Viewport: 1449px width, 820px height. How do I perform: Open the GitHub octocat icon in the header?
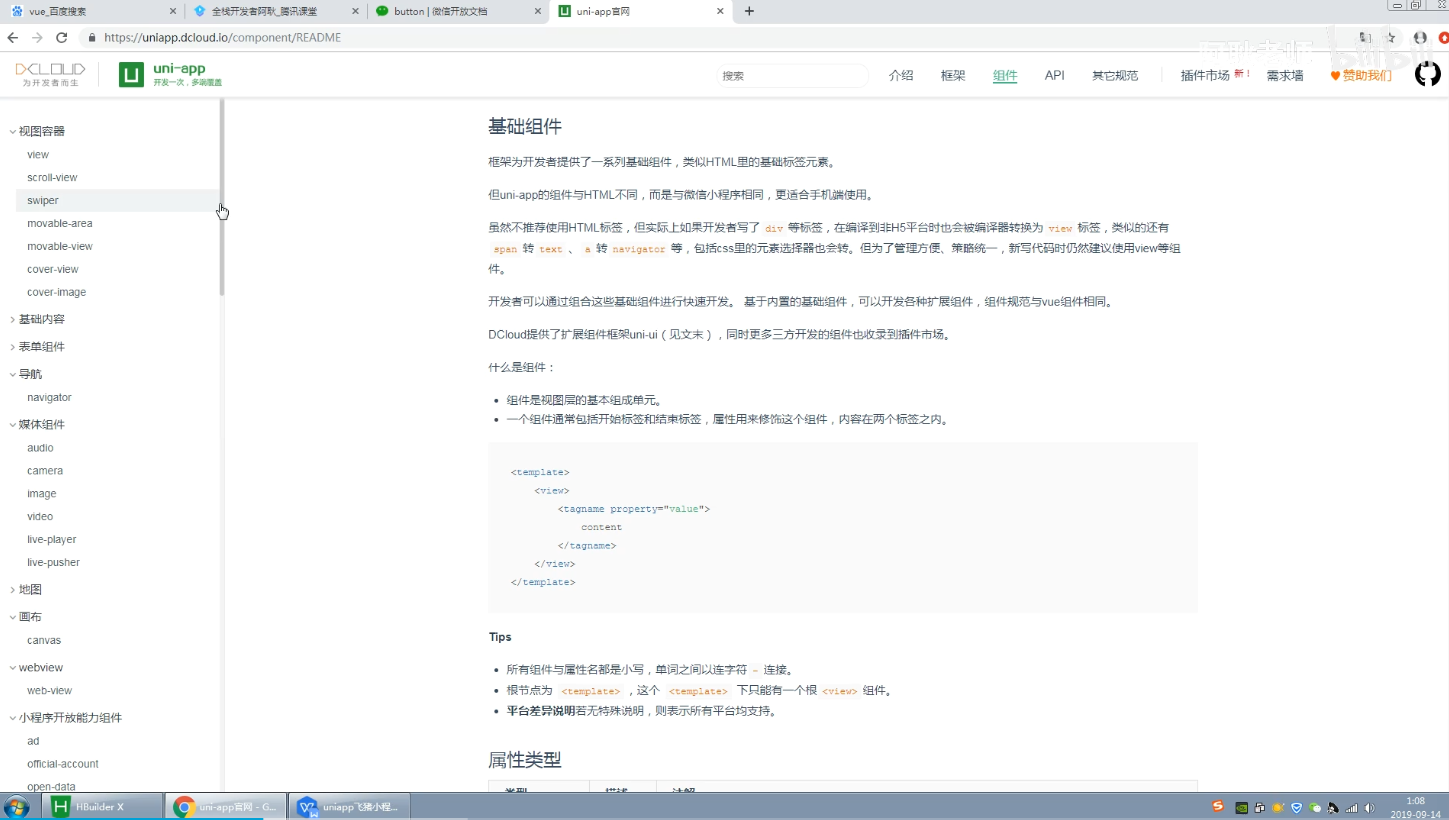click(x=1427, y=73)
